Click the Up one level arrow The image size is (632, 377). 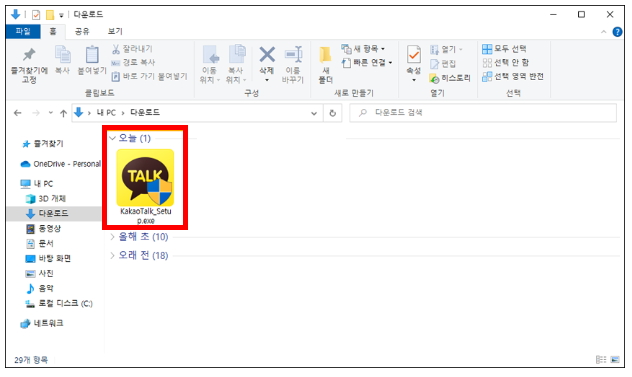63,113
